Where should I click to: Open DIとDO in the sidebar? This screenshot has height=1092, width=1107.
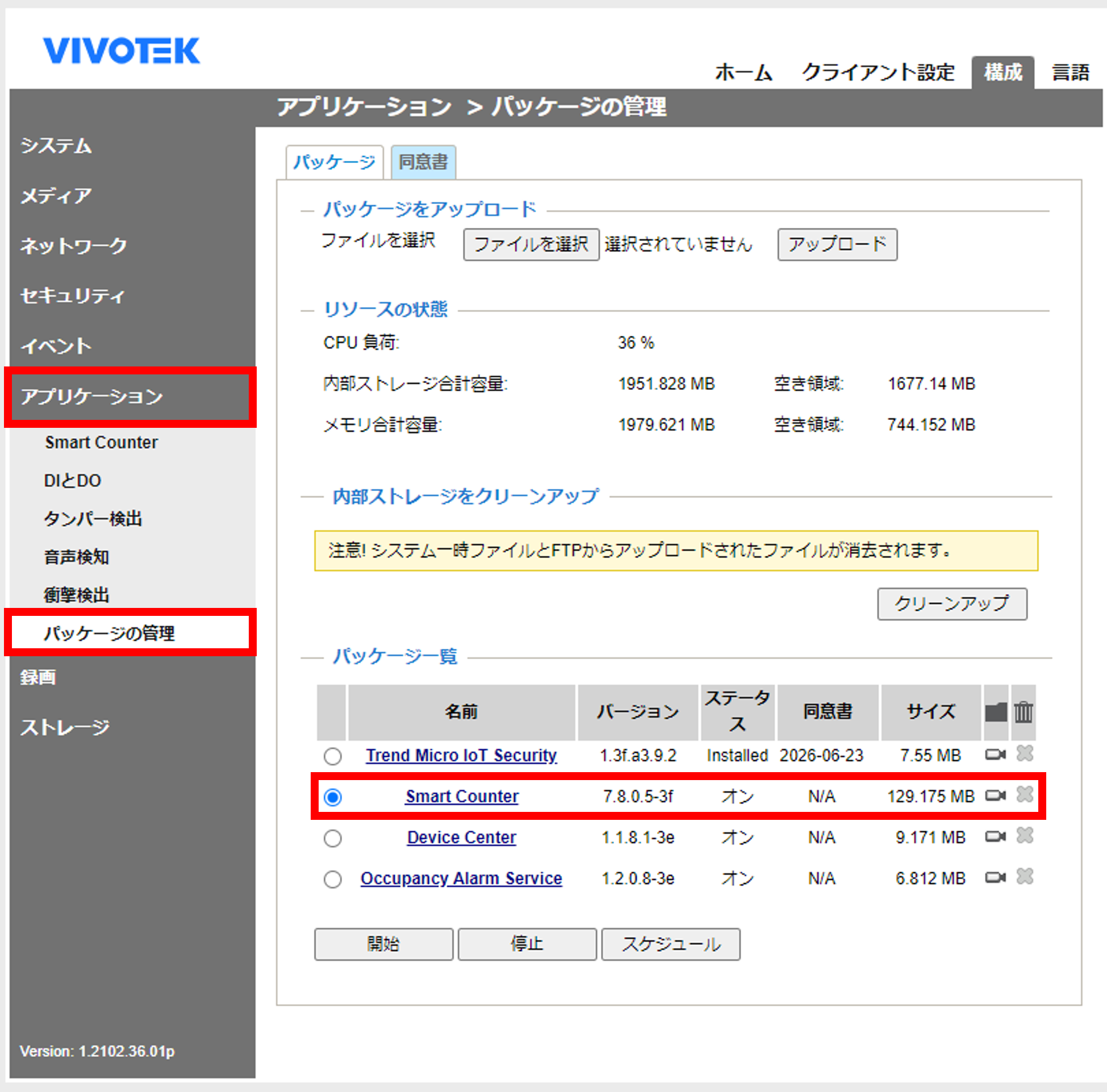(73, 480)
